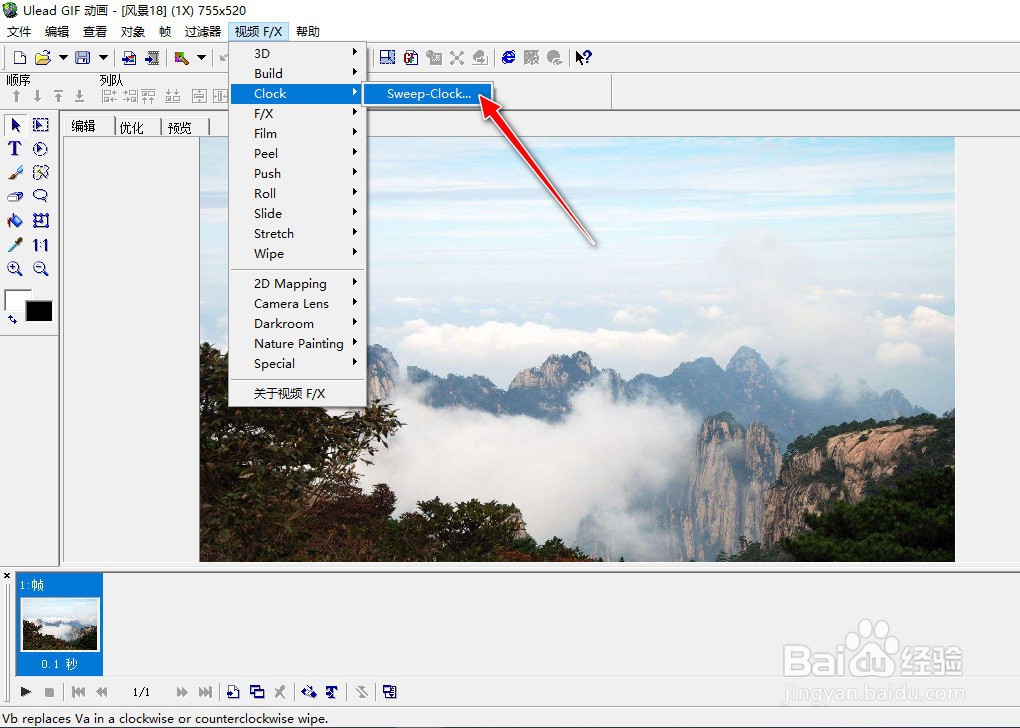
Task: Open an existing file with the folder icon
Action: coord(43,58)
